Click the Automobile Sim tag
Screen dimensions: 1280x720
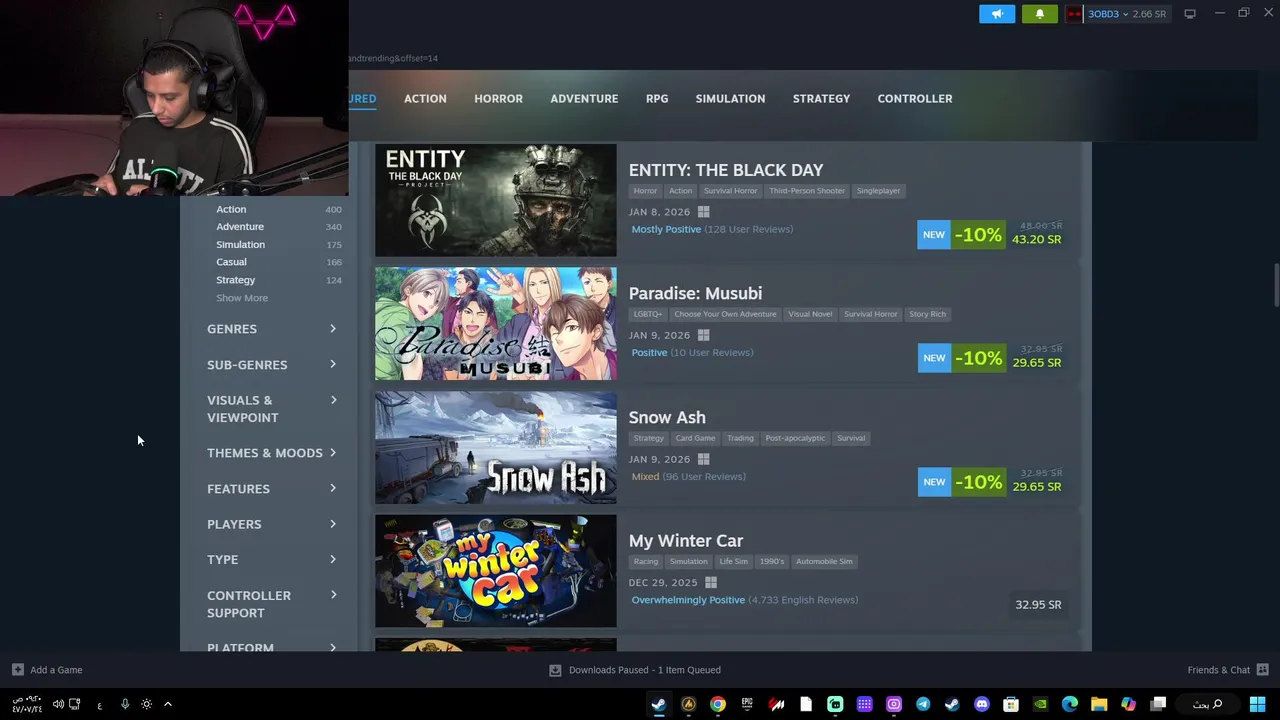(824, 562)
